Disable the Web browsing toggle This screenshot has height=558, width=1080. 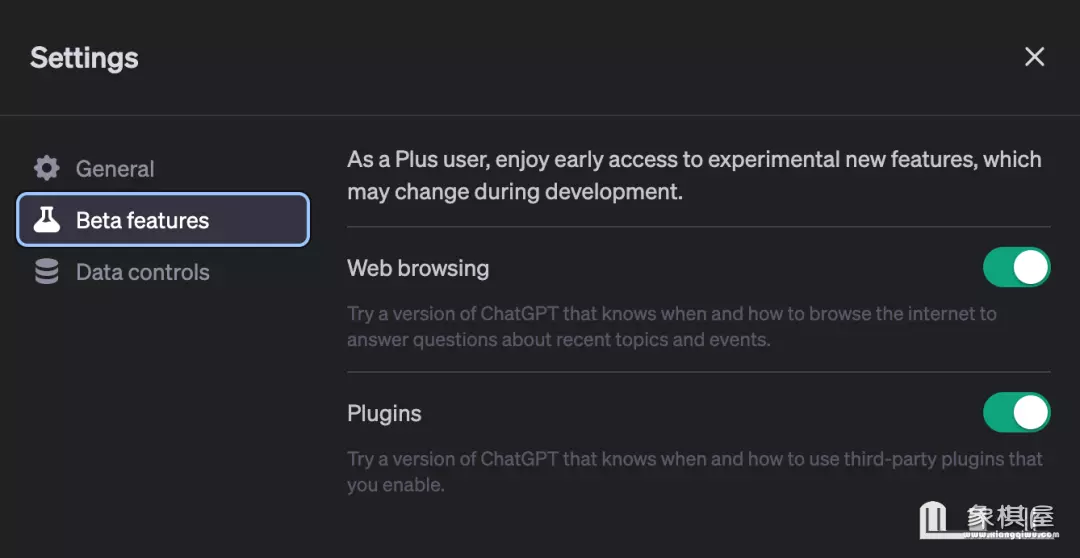point(1016,268)
